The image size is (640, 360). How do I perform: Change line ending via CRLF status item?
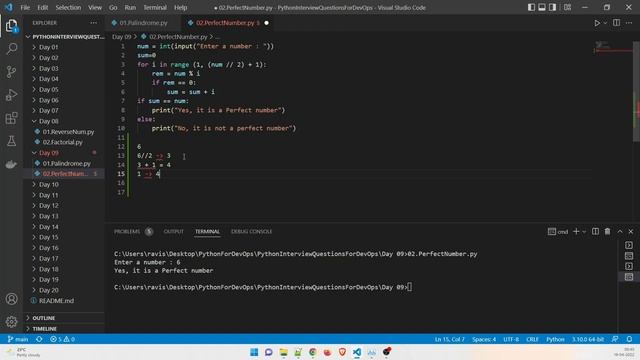click(532, 339)
